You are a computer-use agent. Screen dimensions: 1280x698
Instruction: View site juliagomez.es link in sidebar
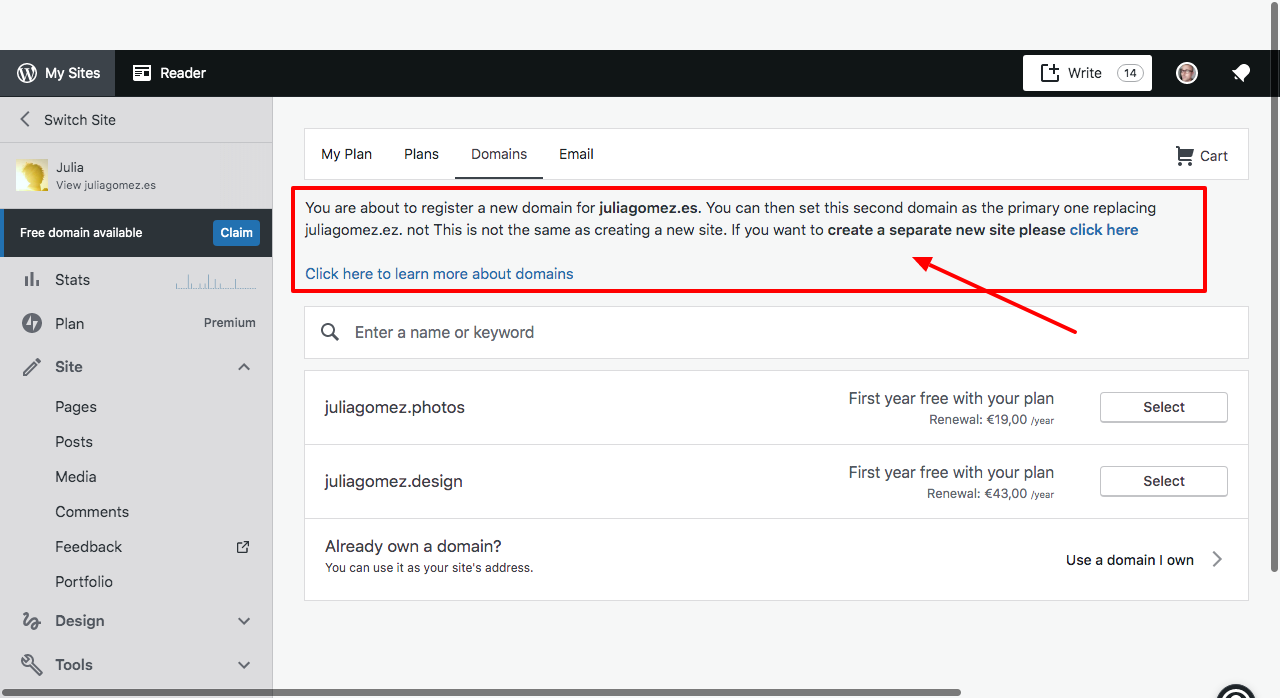pyautogui.click(x=106, y=185)
